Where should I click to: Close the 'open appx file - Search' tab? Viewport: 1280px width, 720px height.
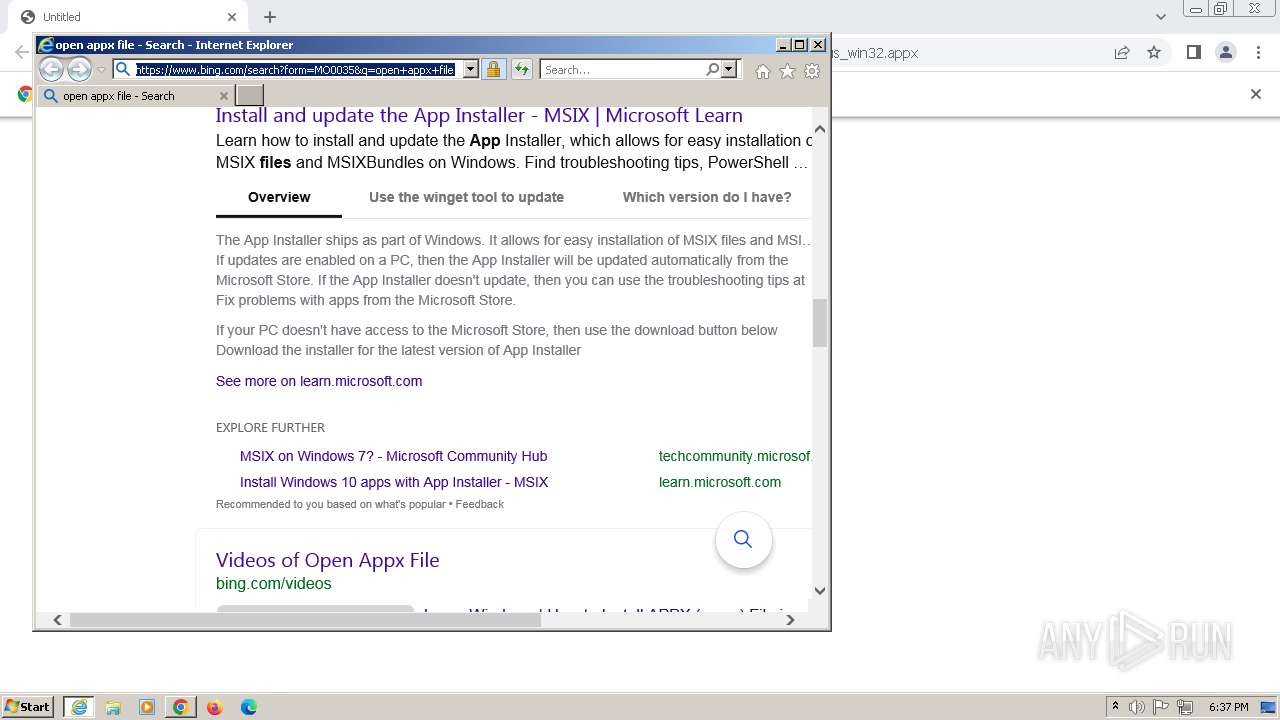[x=224, y=96]
